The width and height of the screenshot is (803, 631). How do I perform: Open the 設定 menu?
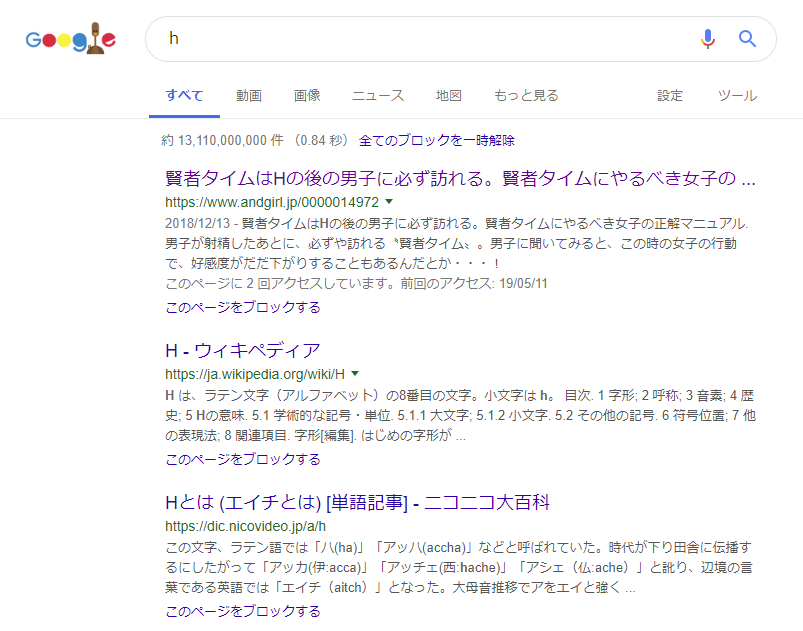670,96
